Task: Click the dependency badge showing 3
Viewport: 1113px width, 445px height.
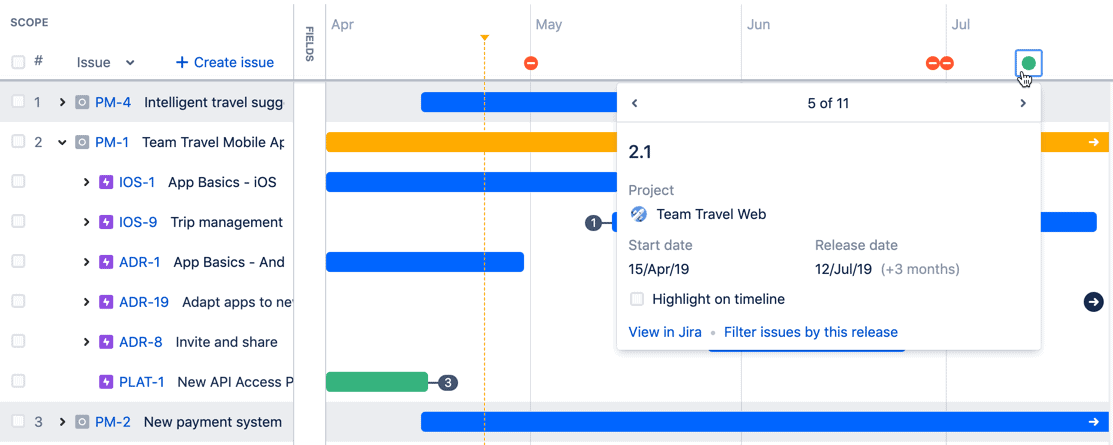Action: (x=448, y=382)
